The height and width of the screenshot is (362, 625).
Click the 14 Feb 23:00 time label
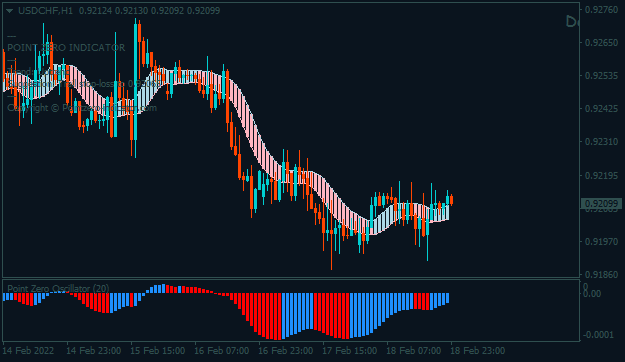tap(94, 351)
